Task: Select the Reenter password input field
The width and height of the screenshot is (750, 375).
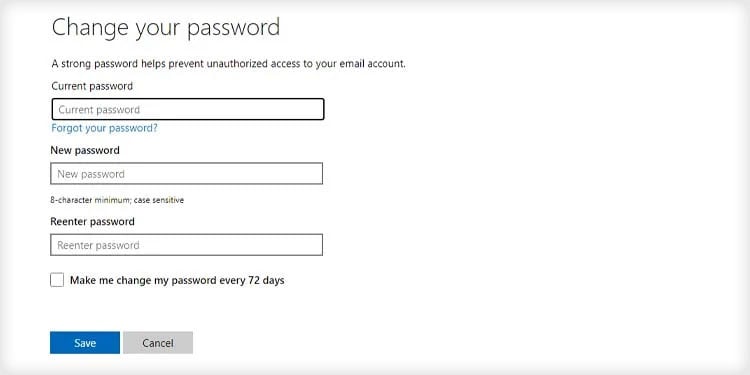Action: tap(187, 244)
